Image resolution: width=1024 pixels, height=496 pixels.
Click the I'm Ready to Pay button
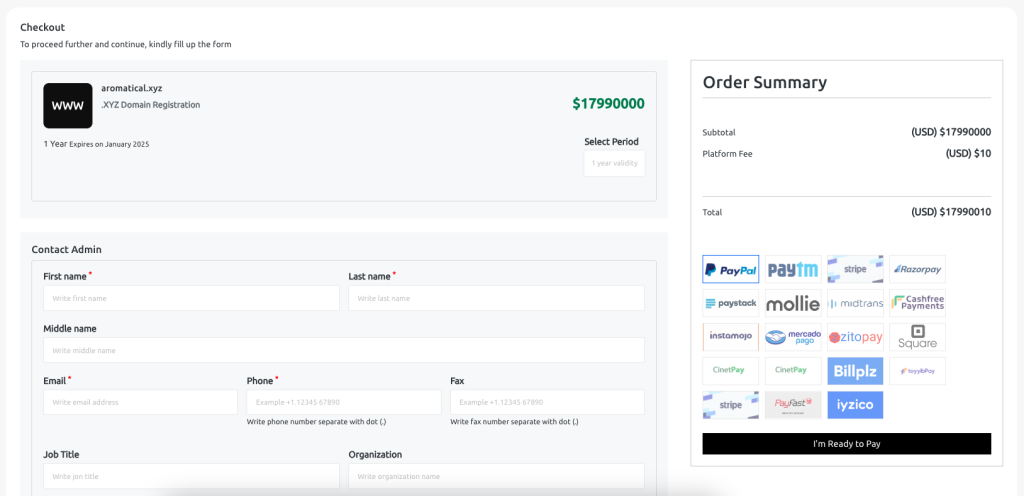coord(846,444)
